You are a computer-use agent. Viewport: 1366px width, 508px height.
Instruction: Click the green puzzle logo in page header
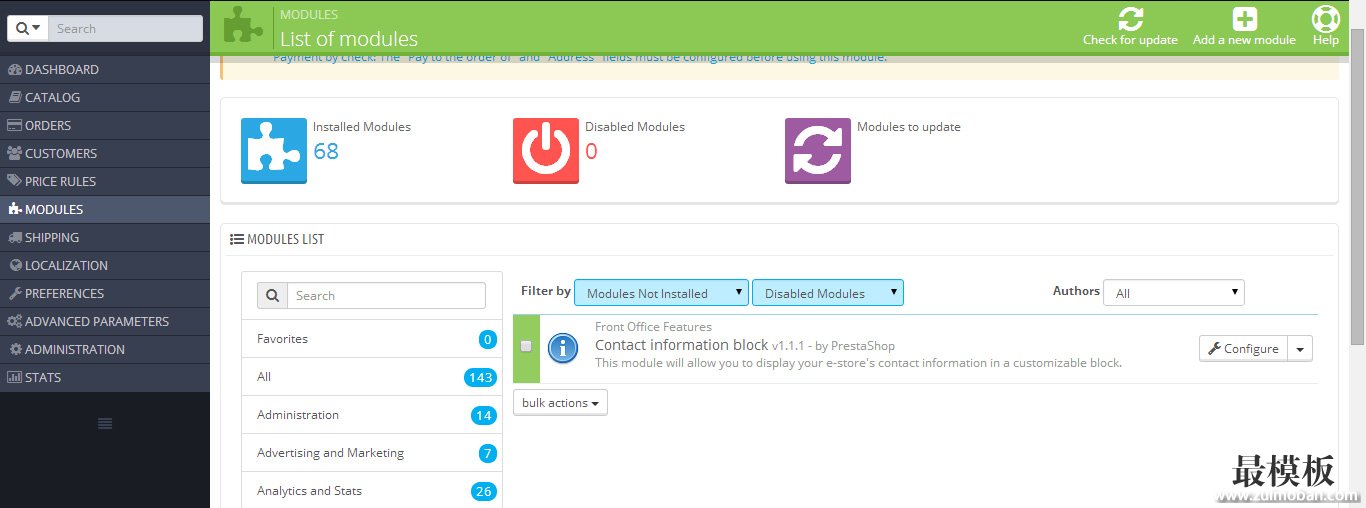[x=243, y=24]
